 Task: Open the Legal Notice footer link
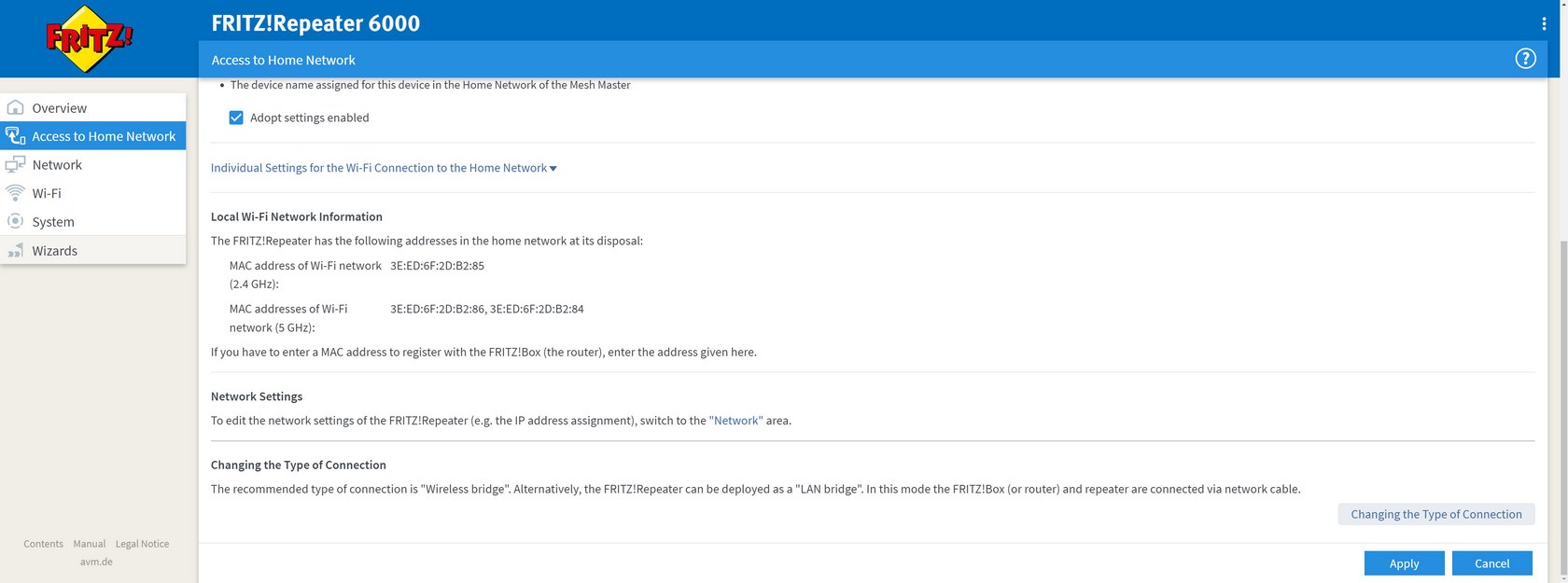[142, 544]
